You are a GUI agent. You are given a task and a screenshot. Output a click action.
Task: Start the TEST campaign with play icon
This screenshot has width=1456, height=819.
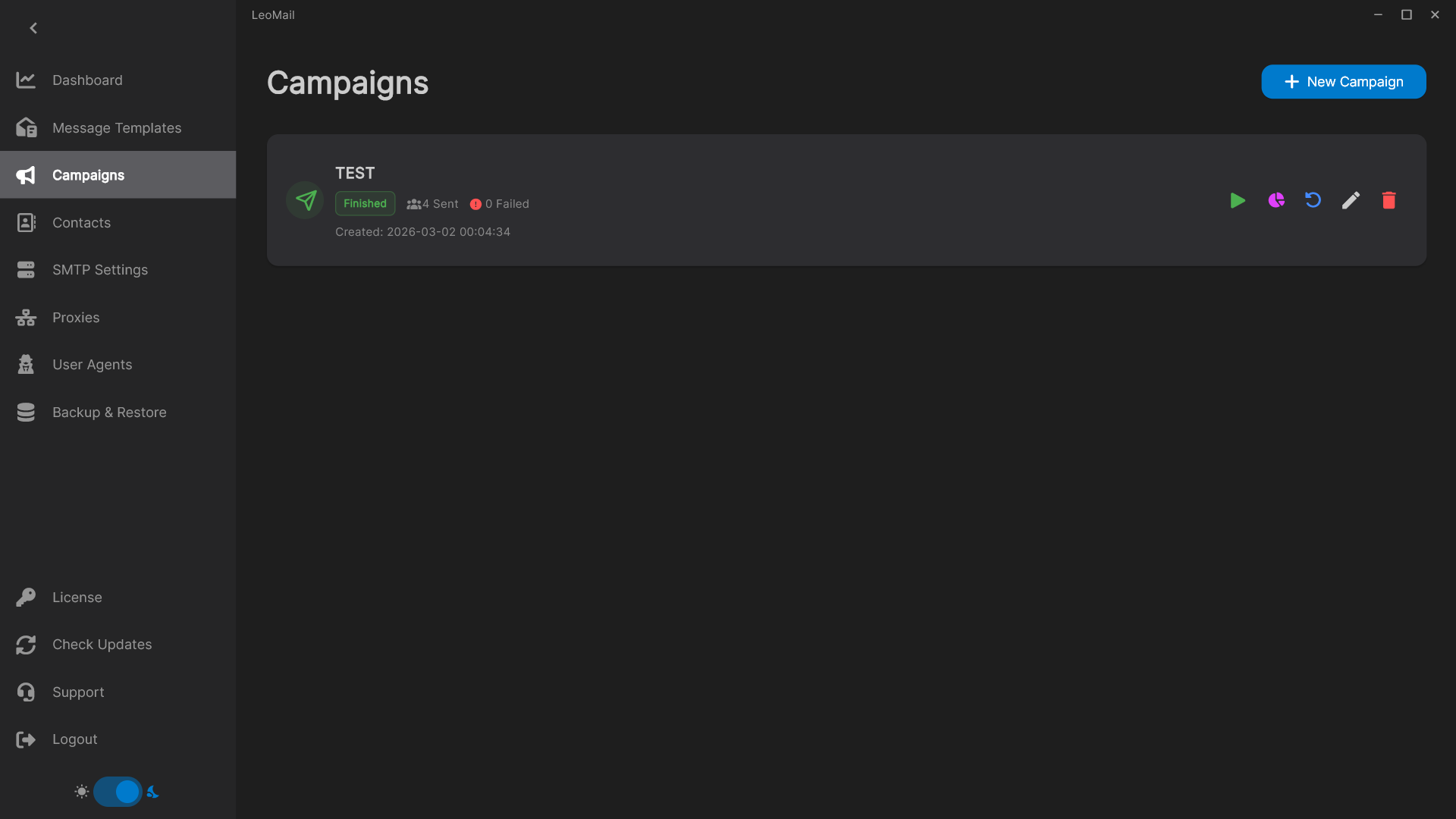click(1238, 200)
